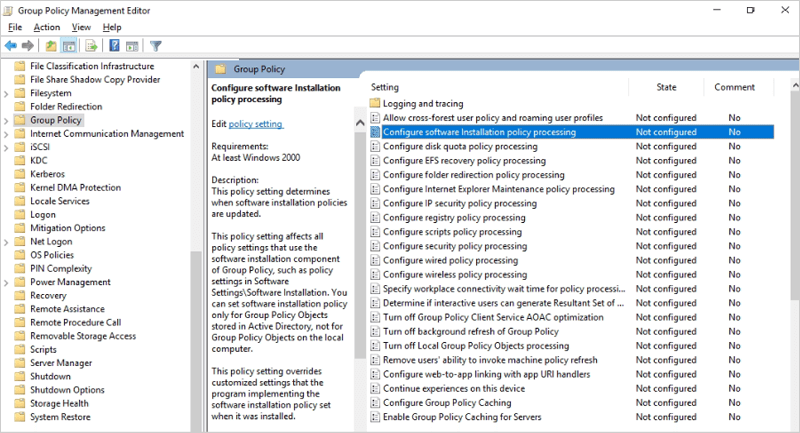Click the Forward arrow toolbar icon
The width and height of the screenshot is (800, 433).
28,46
